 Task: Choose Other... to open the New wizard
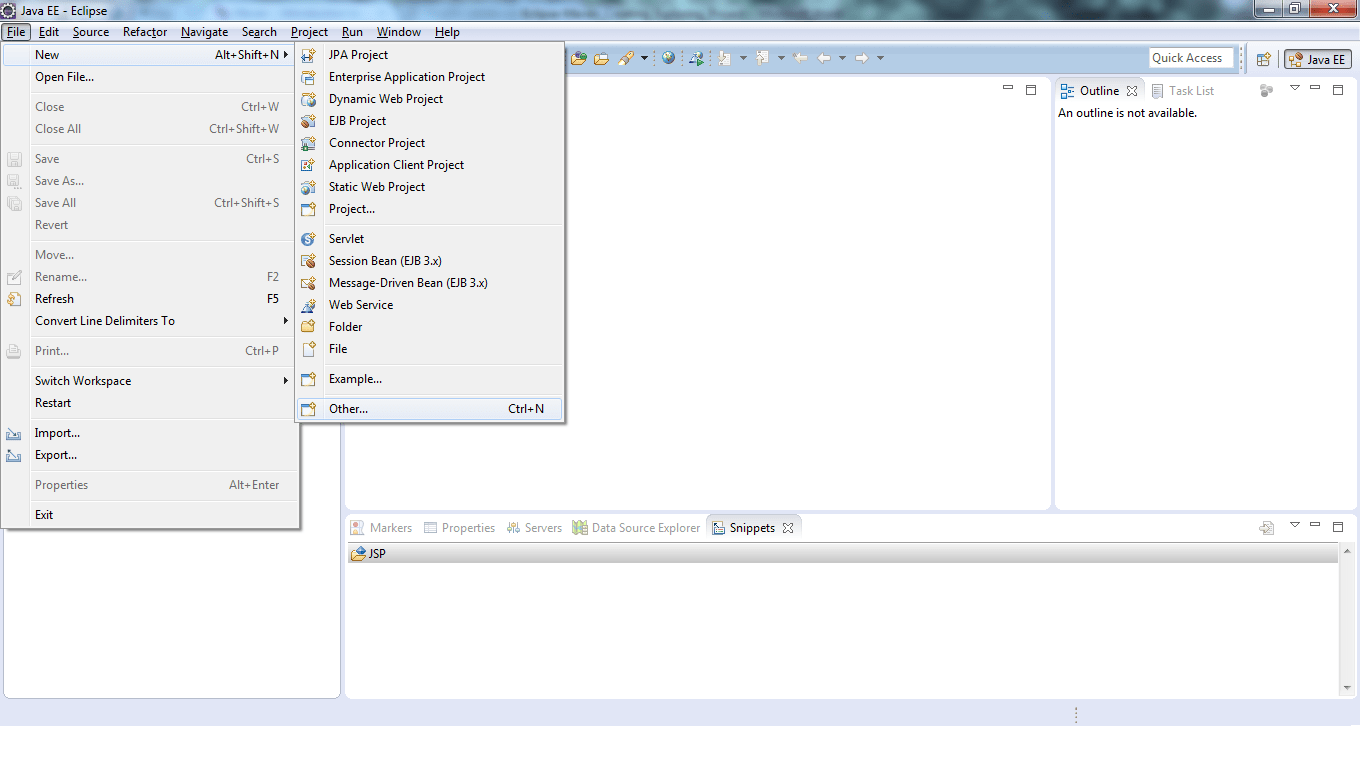click(x=348, y=408)
